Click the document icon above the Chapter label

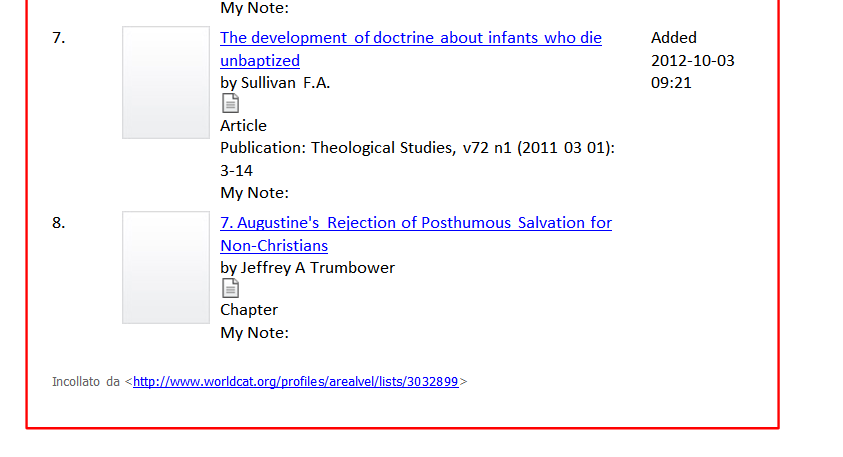tap(230, 288)
